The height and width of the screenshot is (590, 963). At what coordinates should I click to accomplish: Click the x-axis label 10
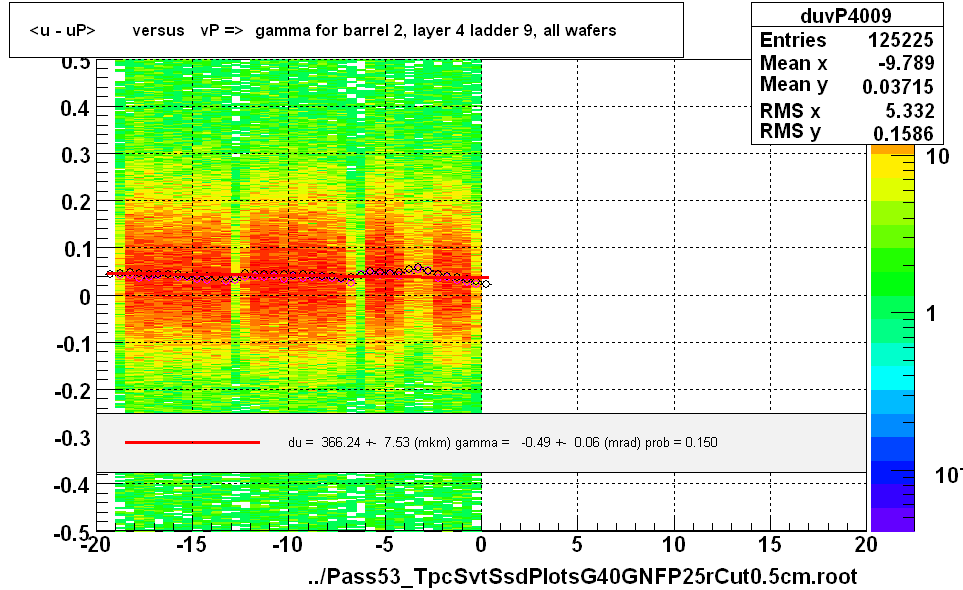[x=674, y=545]
